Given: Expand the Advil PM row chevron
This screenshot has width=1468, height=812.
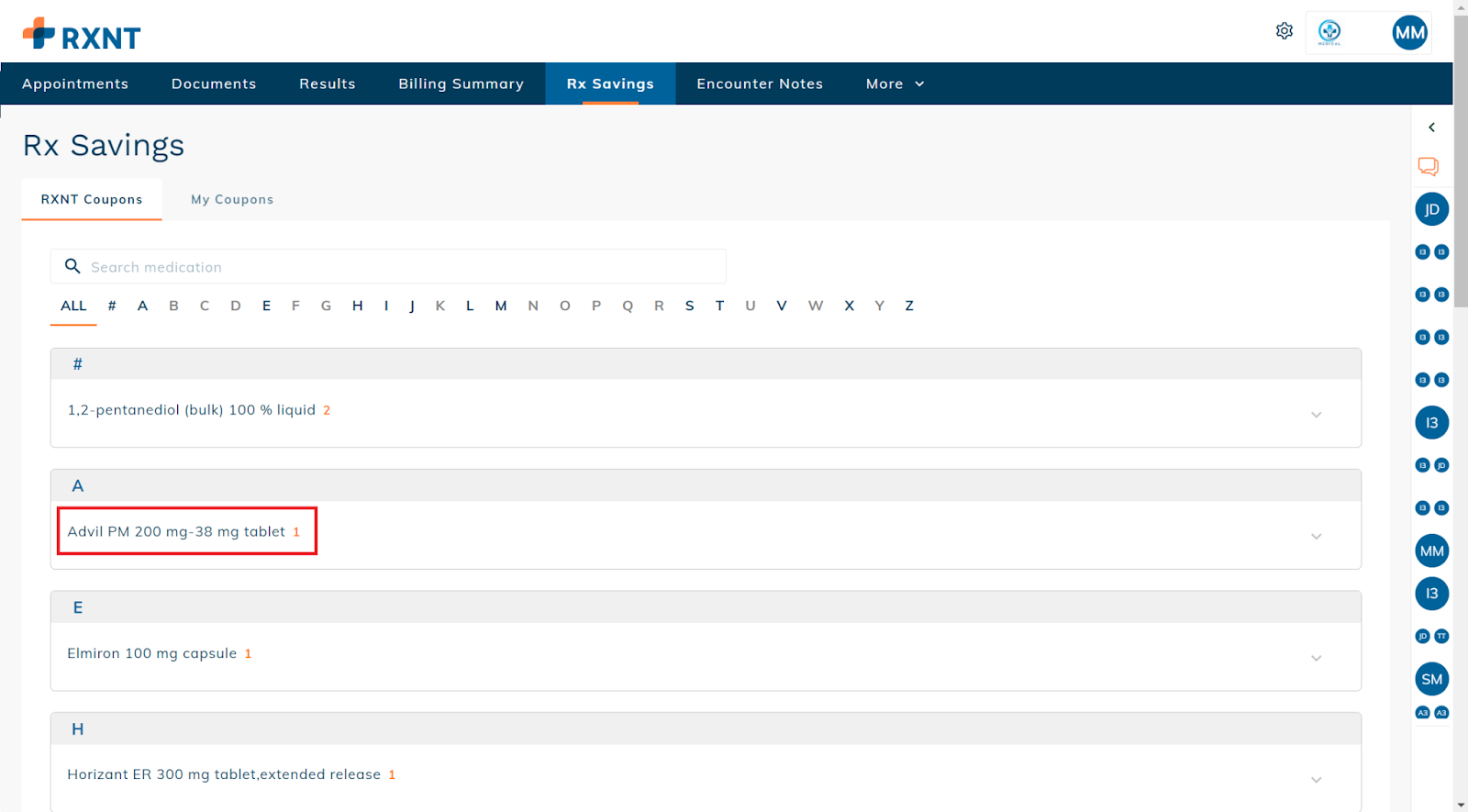Looking at the screenshot, I should pyautogui.click(x=1316, y=537).
